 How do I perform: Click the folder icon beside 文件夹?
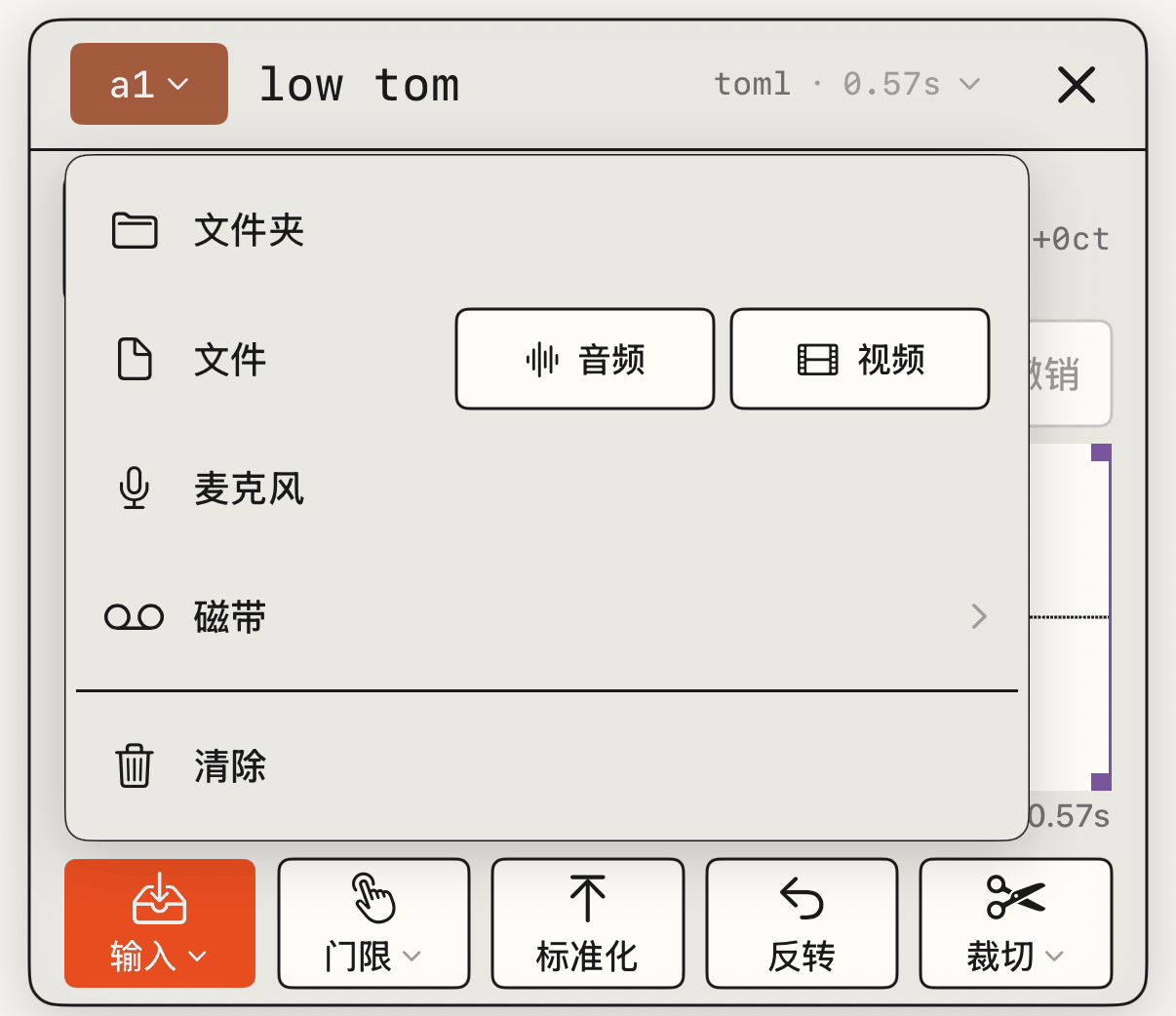tap(135, 231)
